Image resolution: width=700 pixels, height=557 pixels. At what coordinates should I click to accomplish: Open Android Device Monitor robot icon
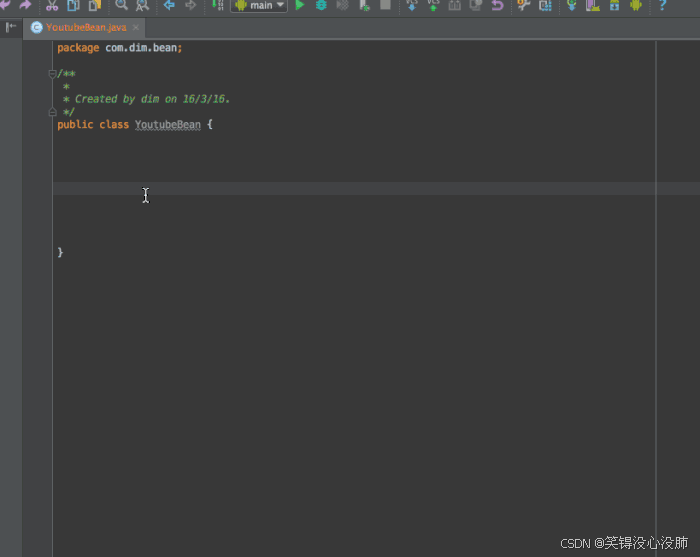tap(636, 5)
